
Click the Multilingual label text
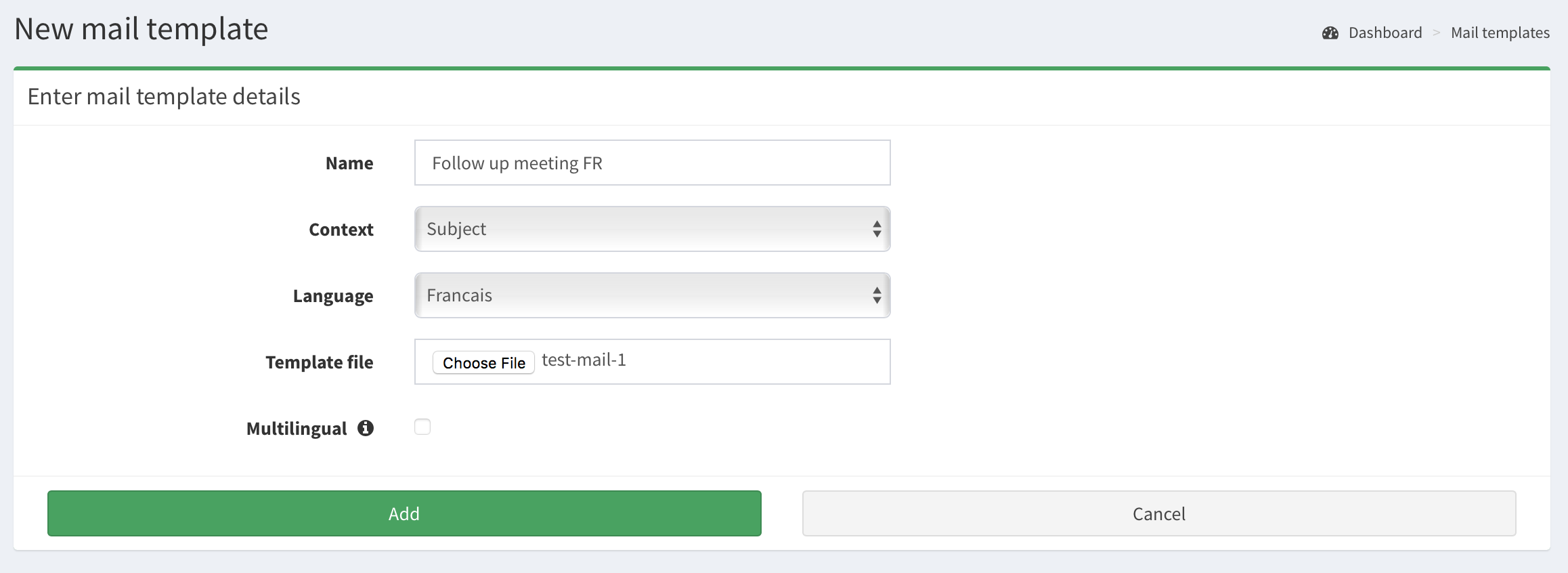click(297, 429)
